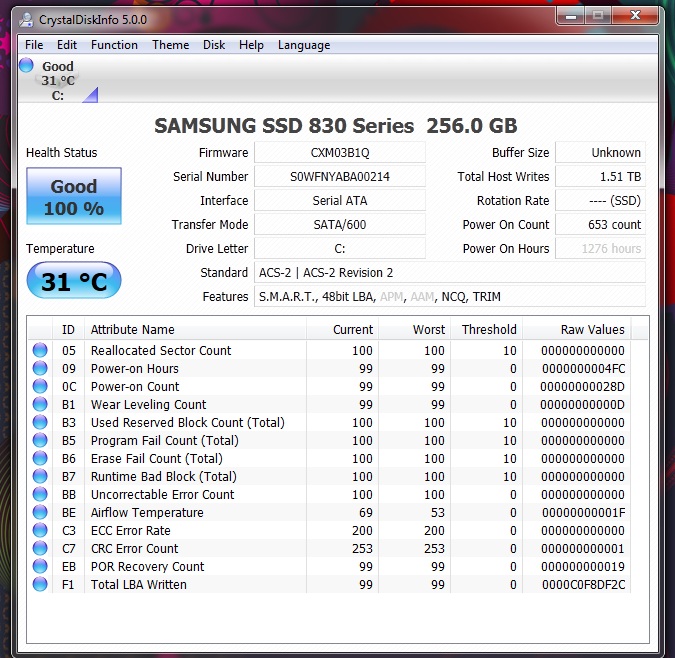This screenshot has width=675, height=658.
Task: Select the Total LBA Written attribute name
Action: tap(139, 585)
